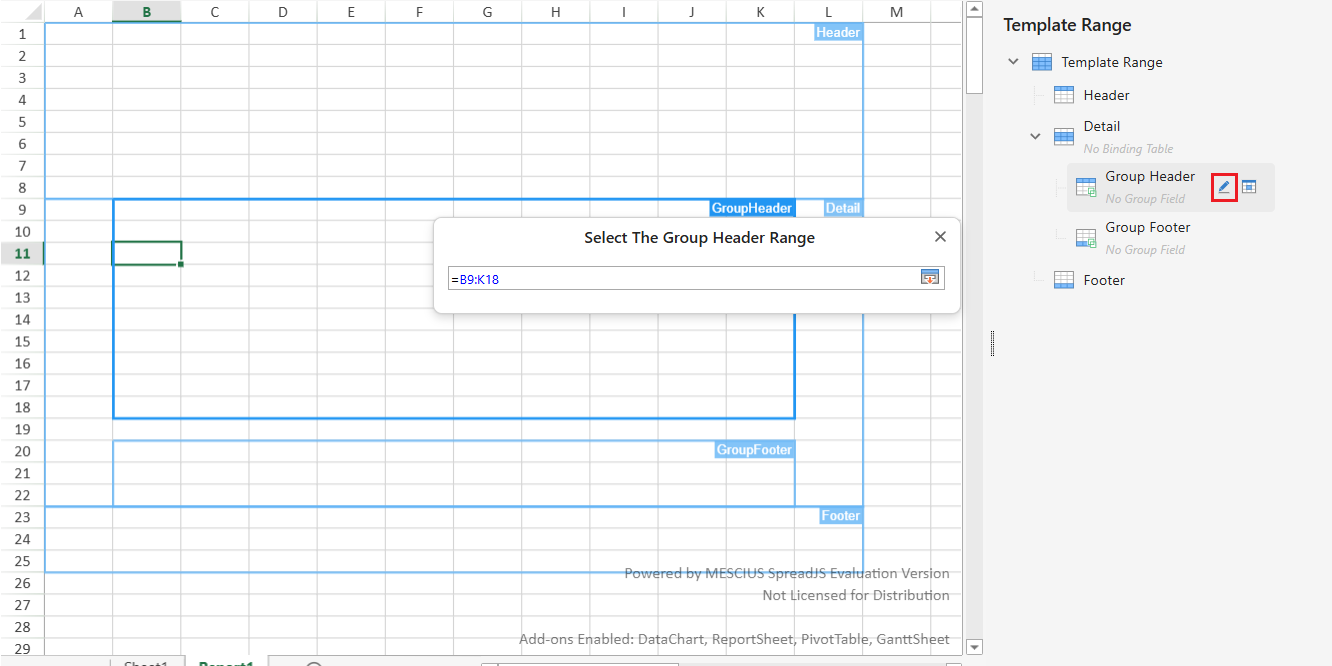Collapse the Template Range root node
Image resolution: width=1332 pixels, height=666 pixels.
coord(1014,62)
